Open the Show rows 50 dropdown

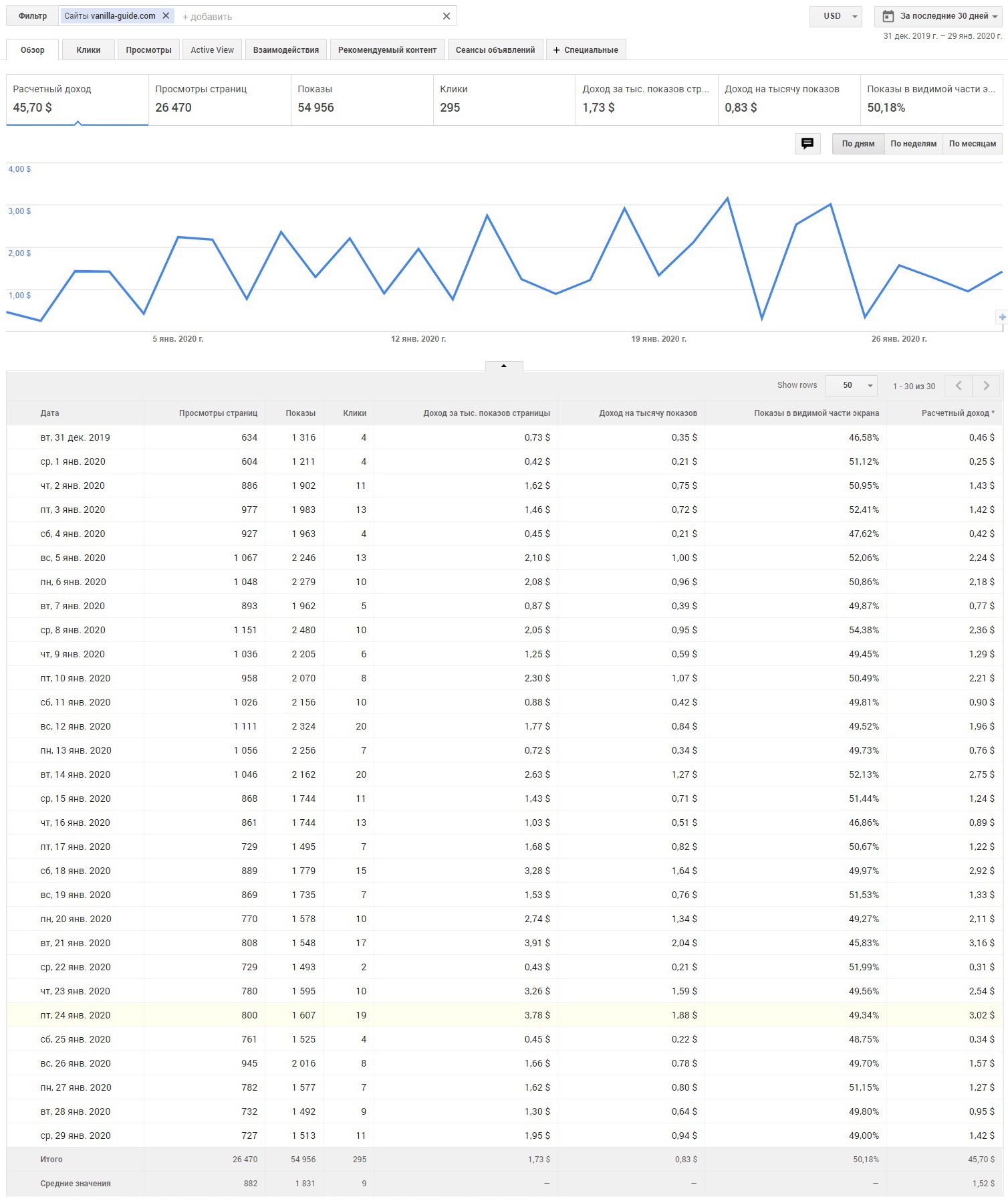(851, 386)
